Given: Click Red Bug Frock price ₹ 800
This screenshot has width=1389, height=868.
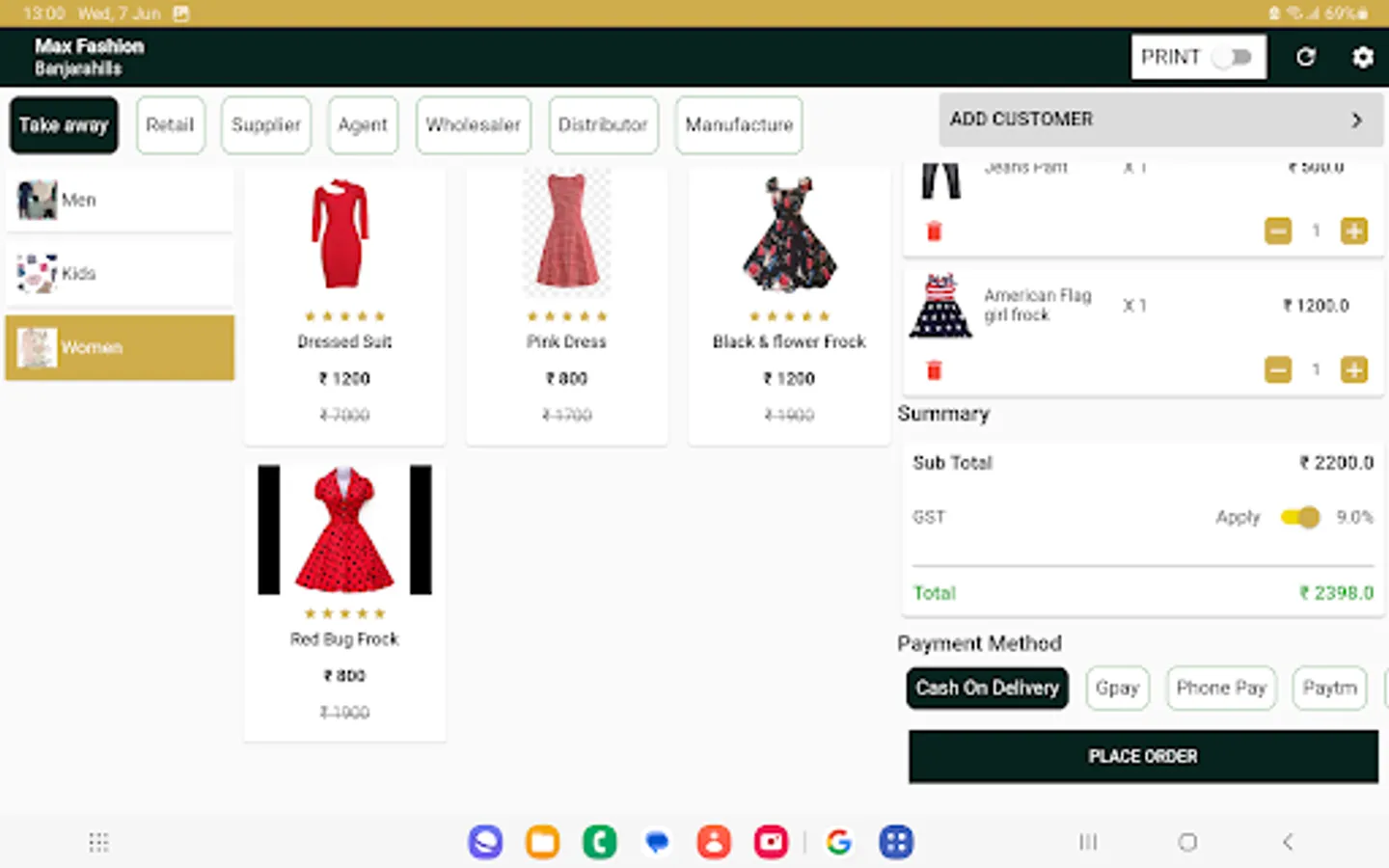Looking at the screenshot, I should (344, 676).
